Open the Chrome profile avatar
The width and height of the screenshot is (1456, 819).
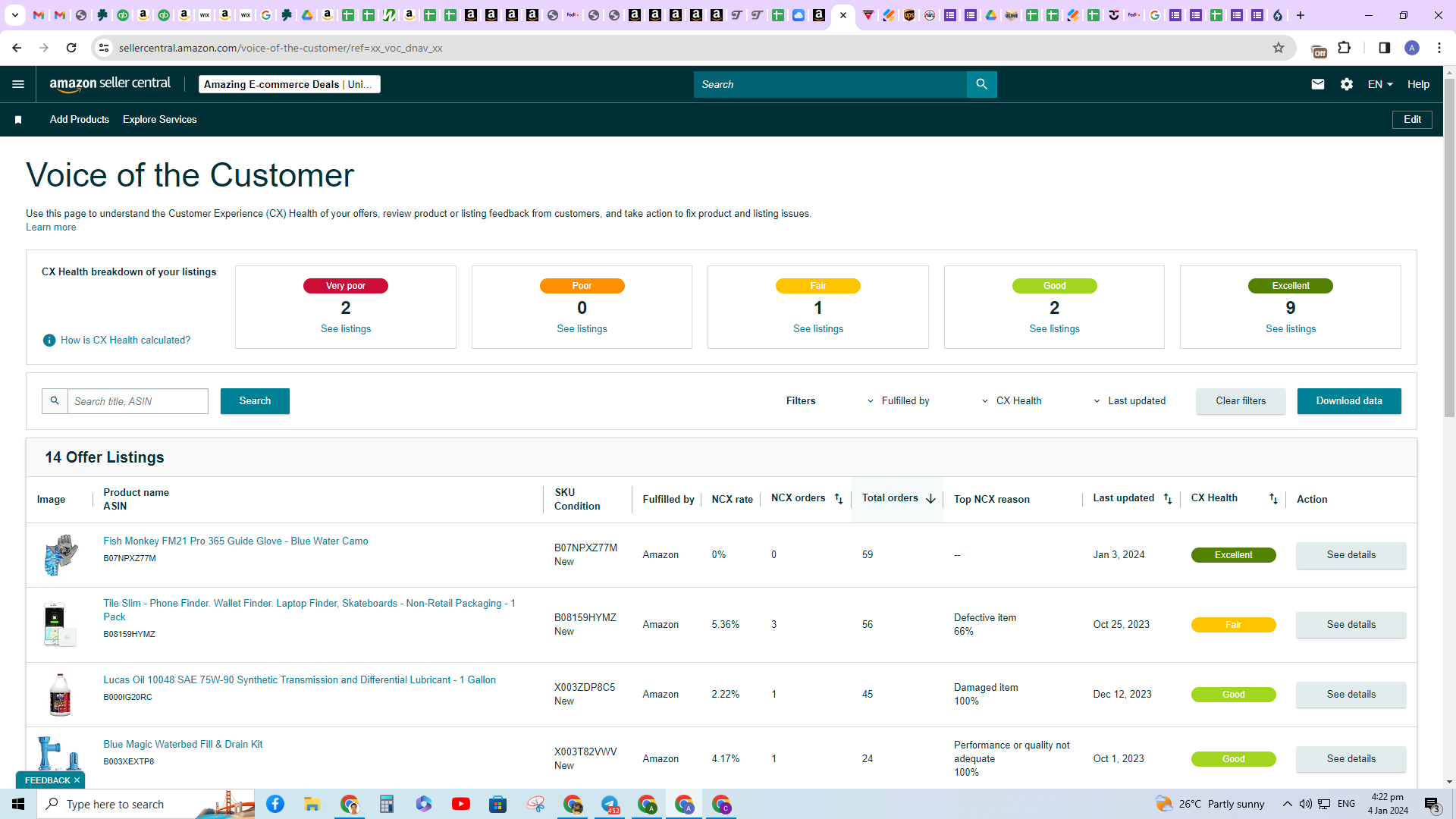(1412, 48)
